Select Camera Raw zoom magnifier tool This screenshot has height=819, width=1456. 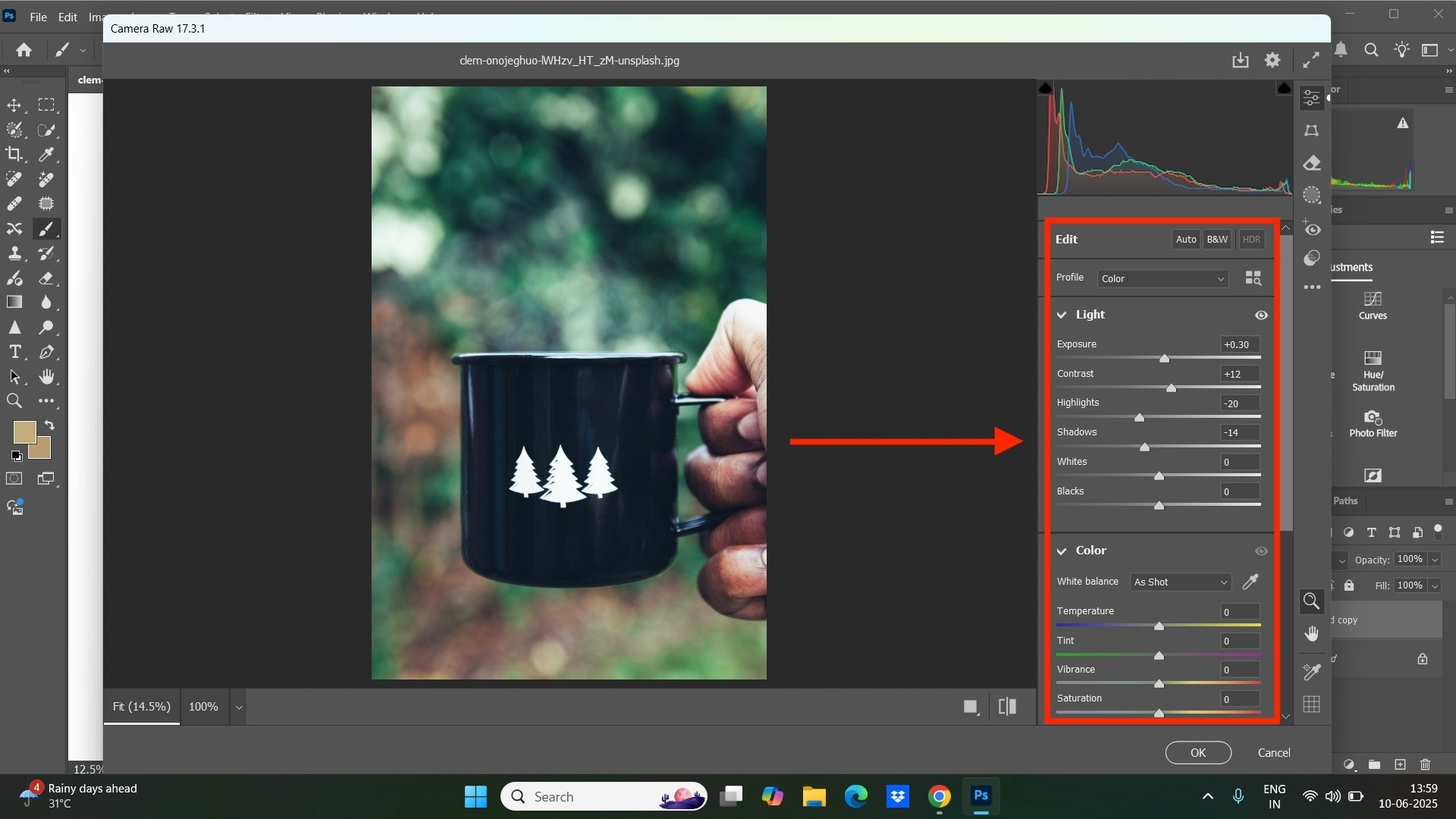pyautogui.click(x=1312, y=601)
